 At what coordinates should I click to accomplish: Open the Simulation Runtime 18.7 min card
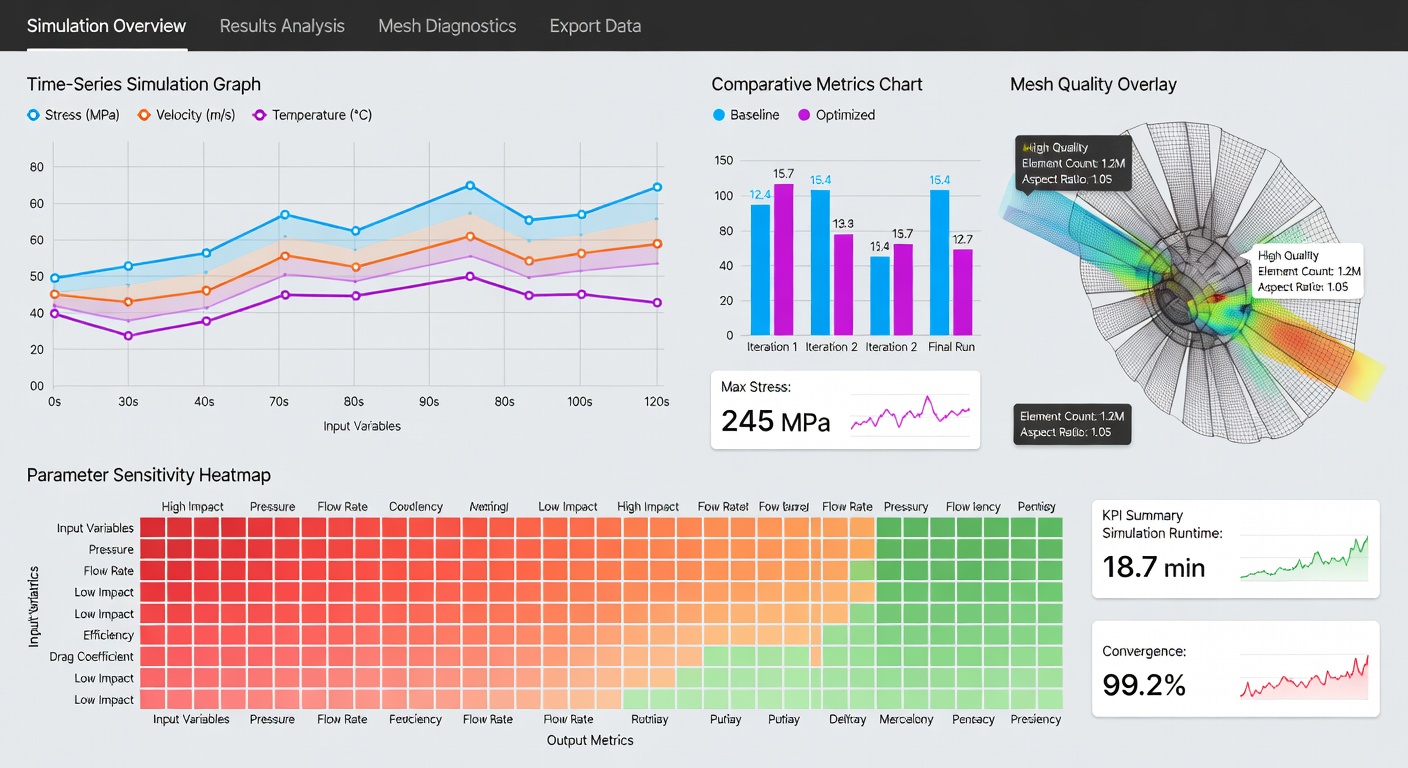pos(1236,549)
